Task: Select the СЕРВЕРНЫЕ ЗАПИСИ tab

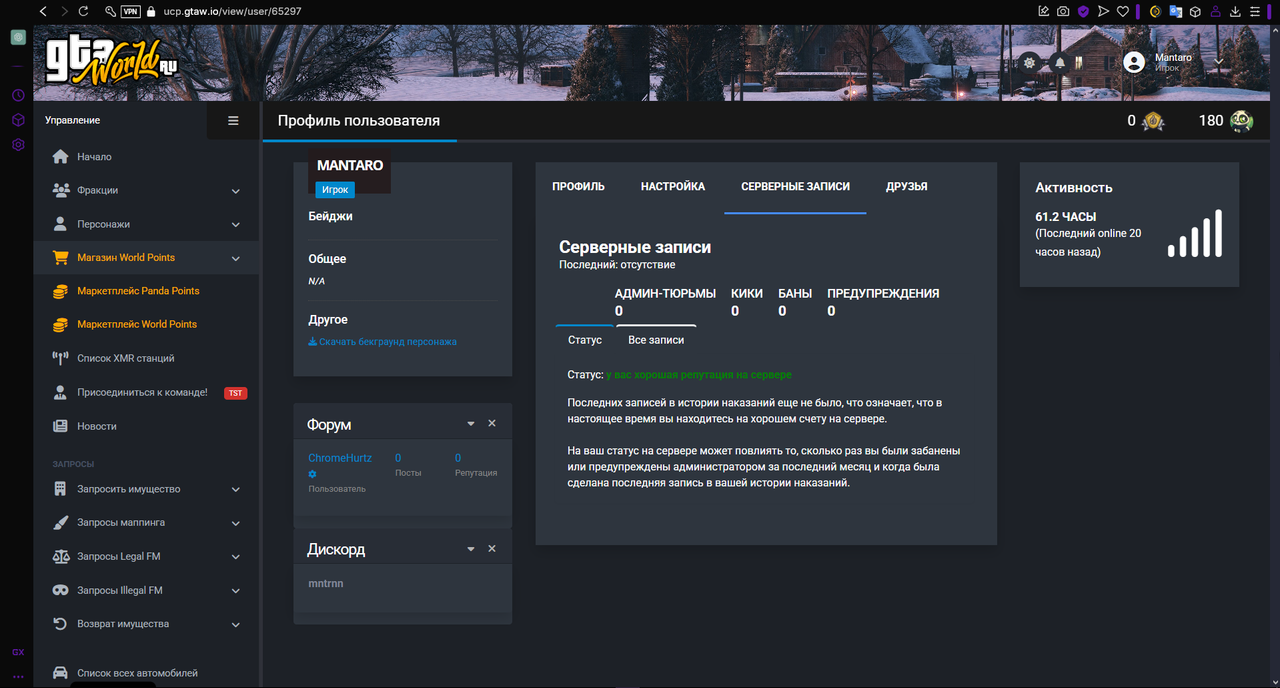Action: click(795, 187)
